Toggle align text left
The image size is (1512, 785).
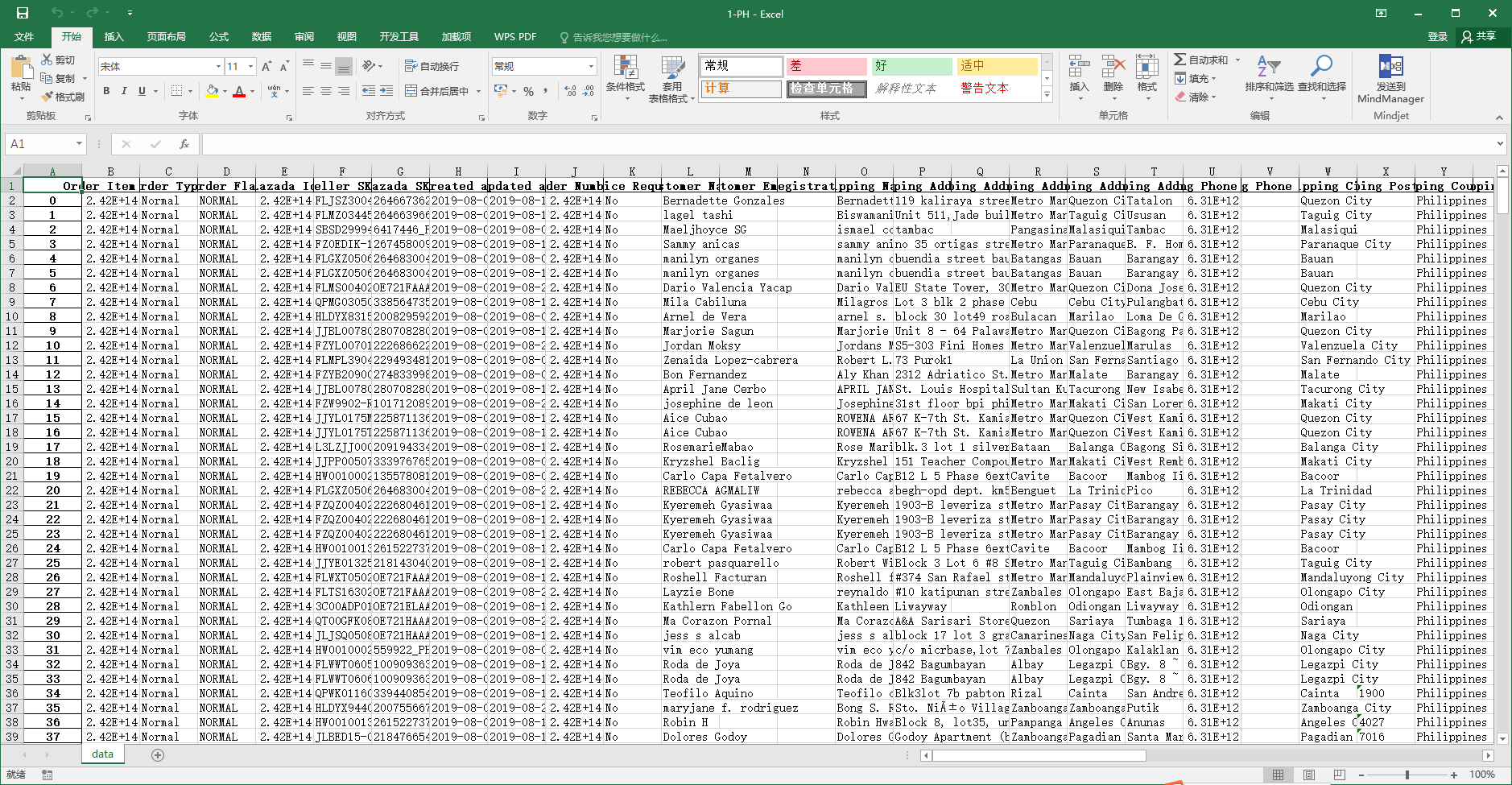click(x=308, y=91)
